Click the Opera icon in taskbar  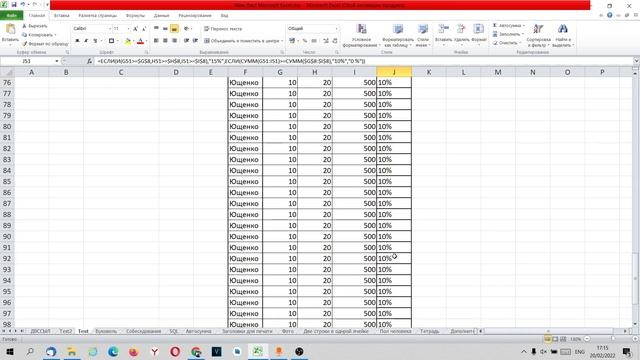tap(175, 351)
